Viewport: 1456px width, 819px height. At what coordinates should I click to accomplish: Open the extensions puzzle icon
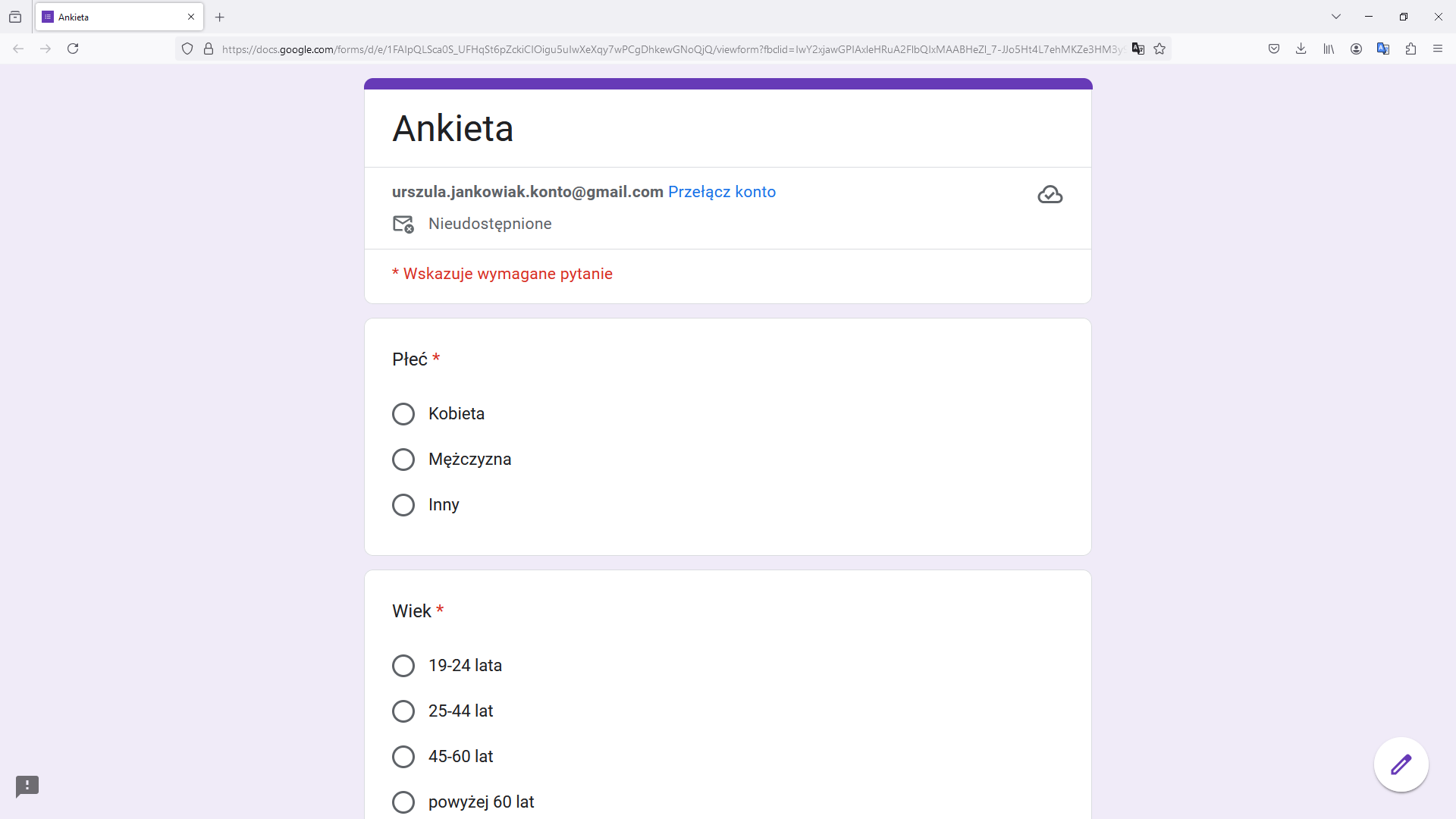[x=1410, y=49]
